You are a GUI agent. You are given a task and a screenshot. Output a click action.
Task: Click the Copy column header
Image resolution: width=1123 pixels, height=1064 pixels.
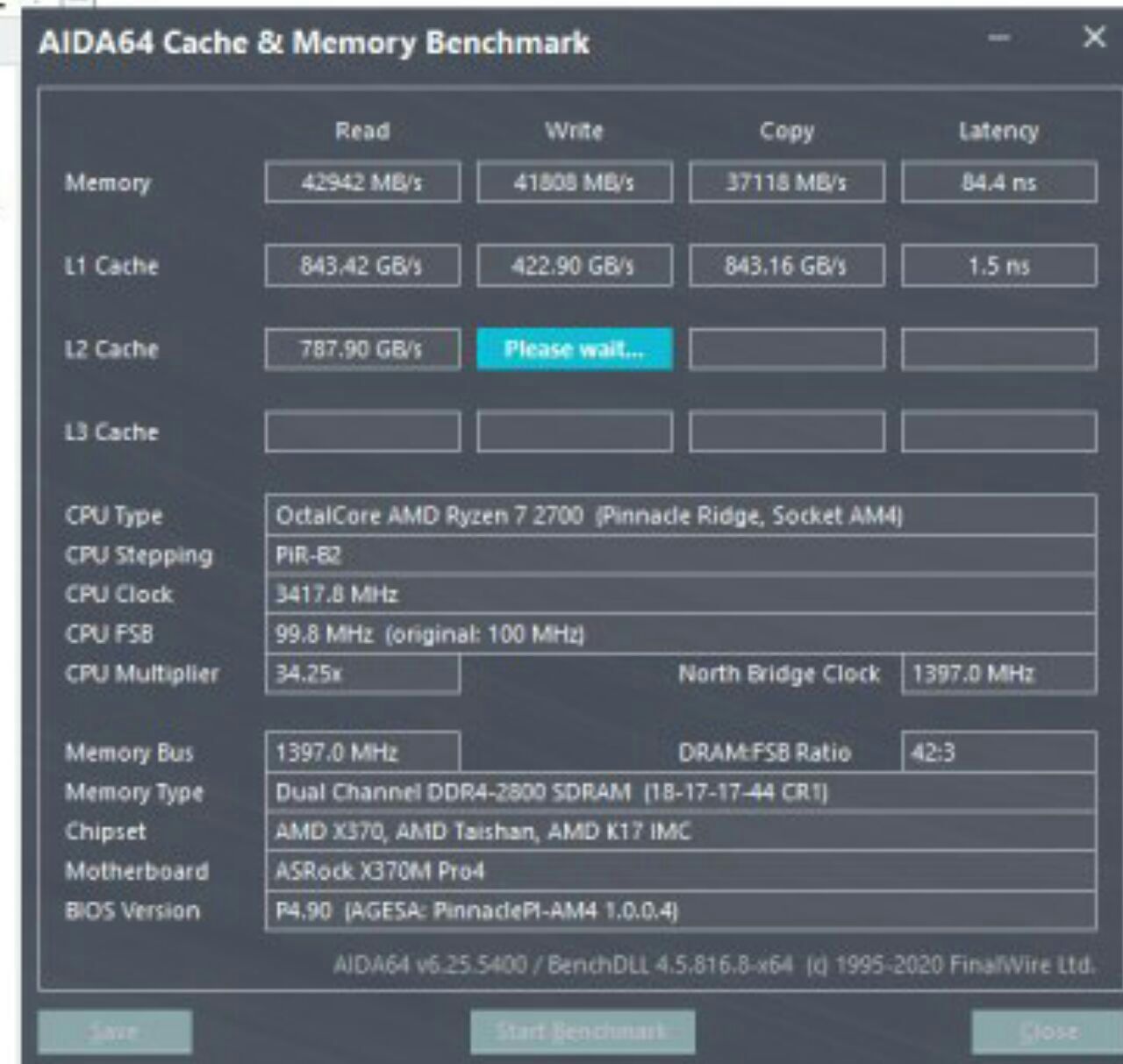[x=787, y=132]
